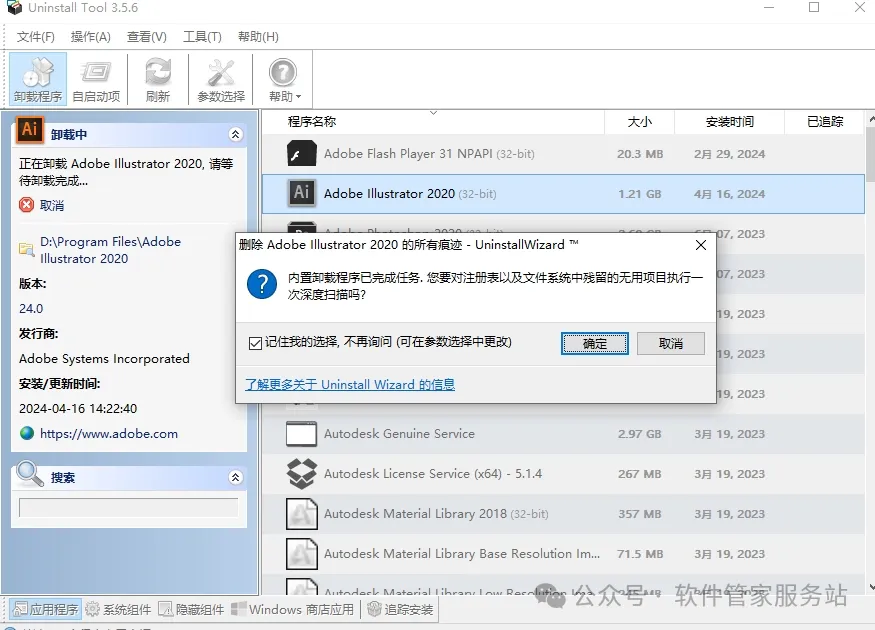Click the 刷新 refresh toolbar icon
Screen dimensions: 875x630
tap(158, 79)
